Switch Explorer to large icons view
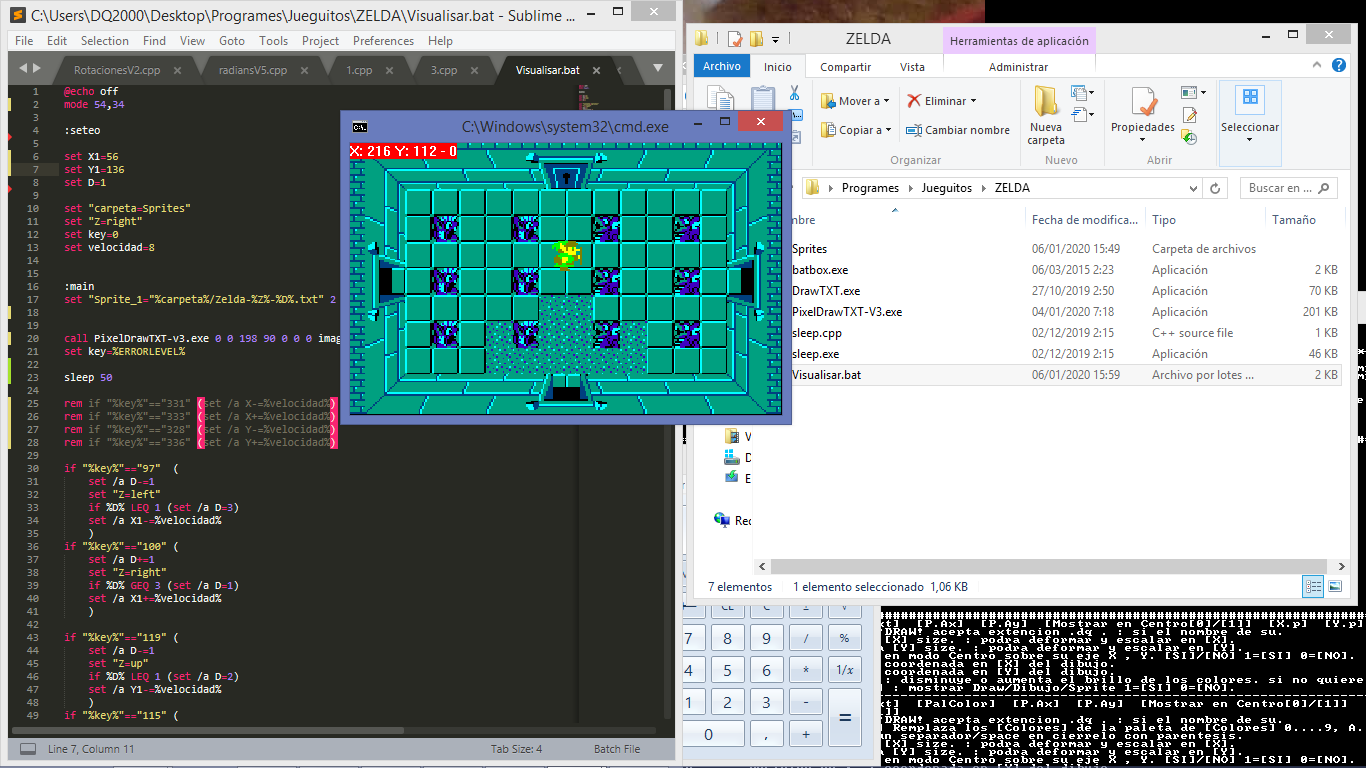This screenshot has height=768, width=1366. click(1335, 587)
